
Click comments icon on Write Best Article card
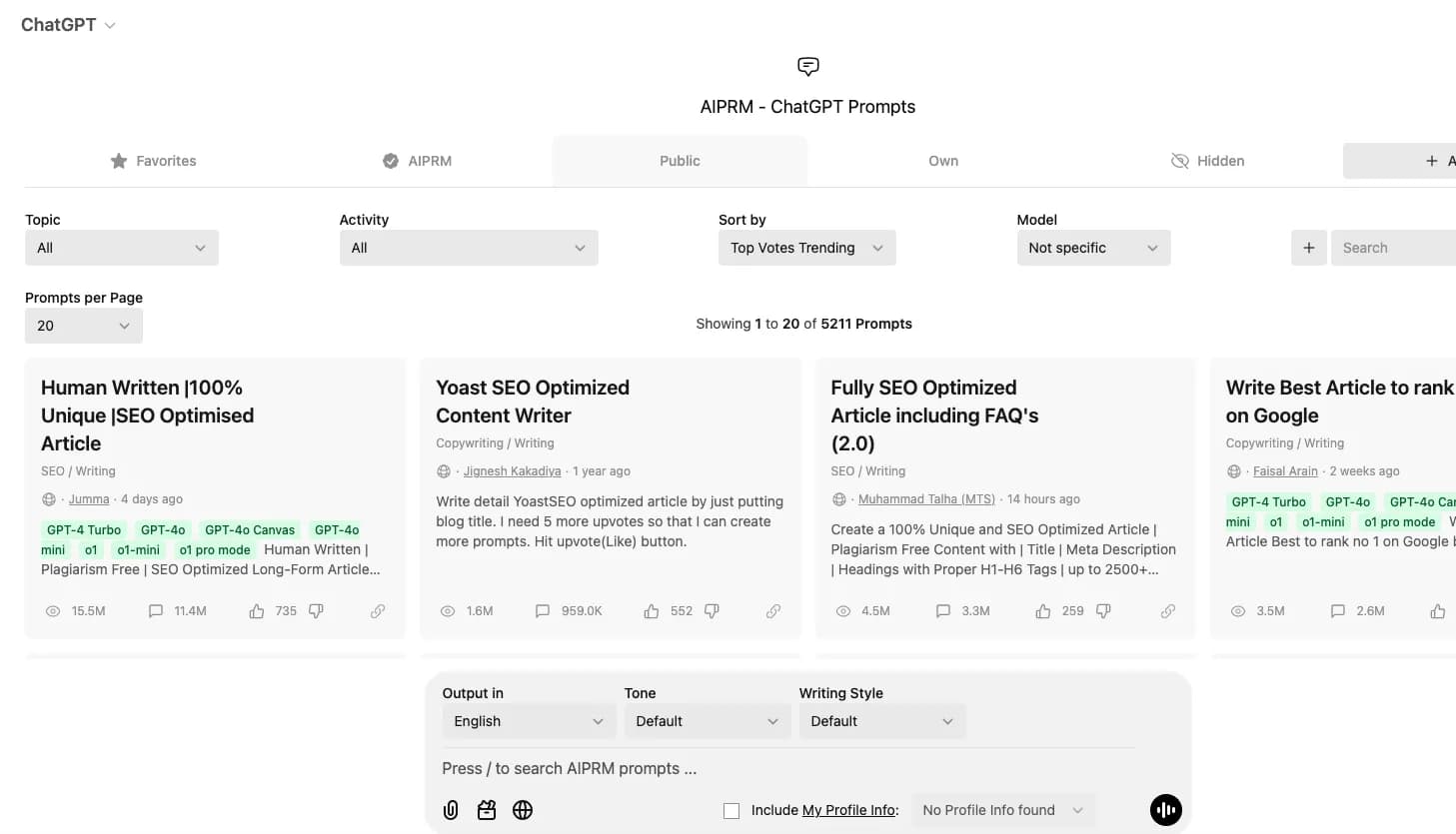1338,610
